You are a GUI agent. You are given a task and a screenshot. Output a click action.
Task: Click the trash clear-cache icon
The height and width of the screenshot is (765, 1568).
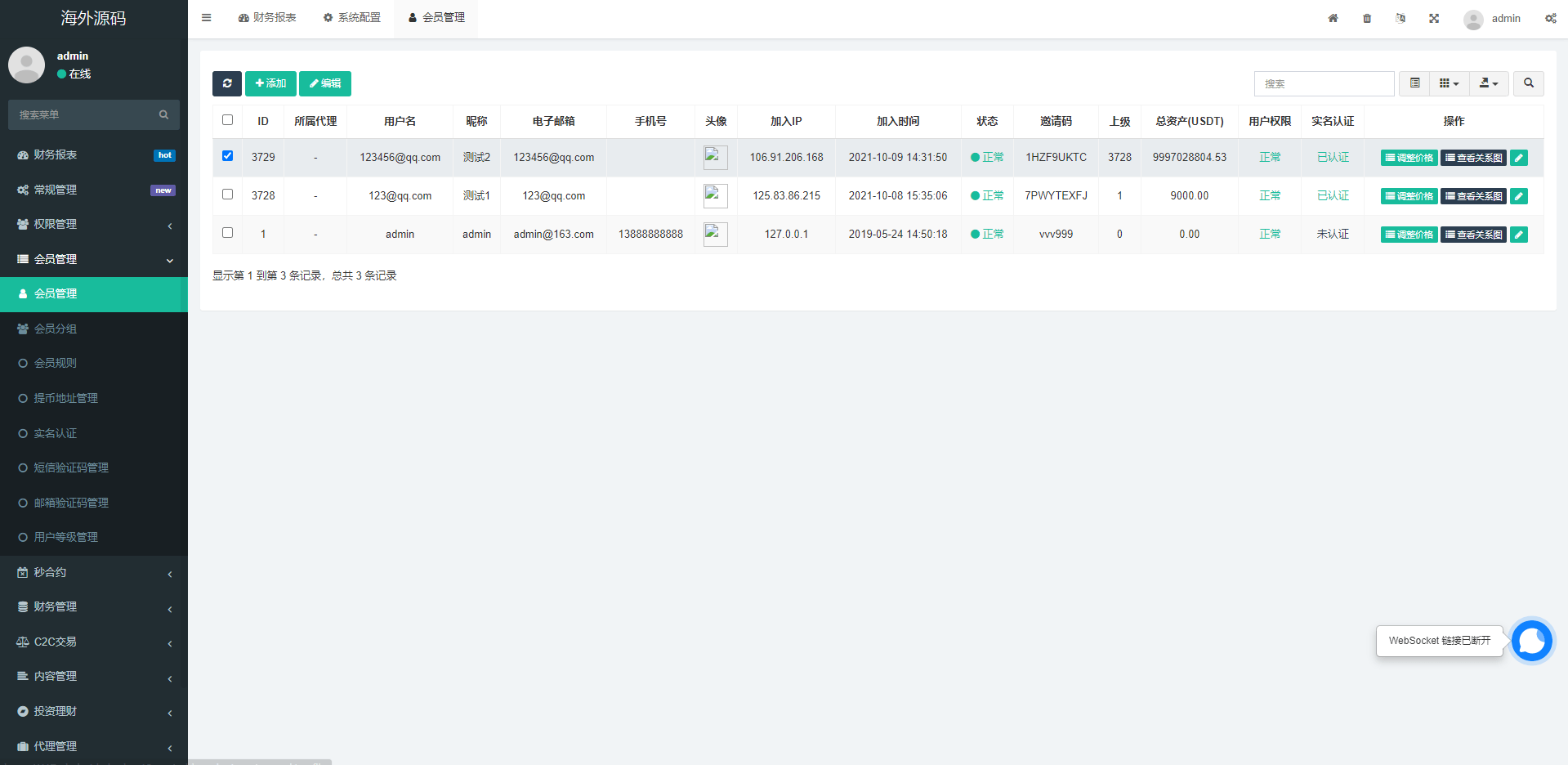pyautogui.click(x=1367, y=18)
